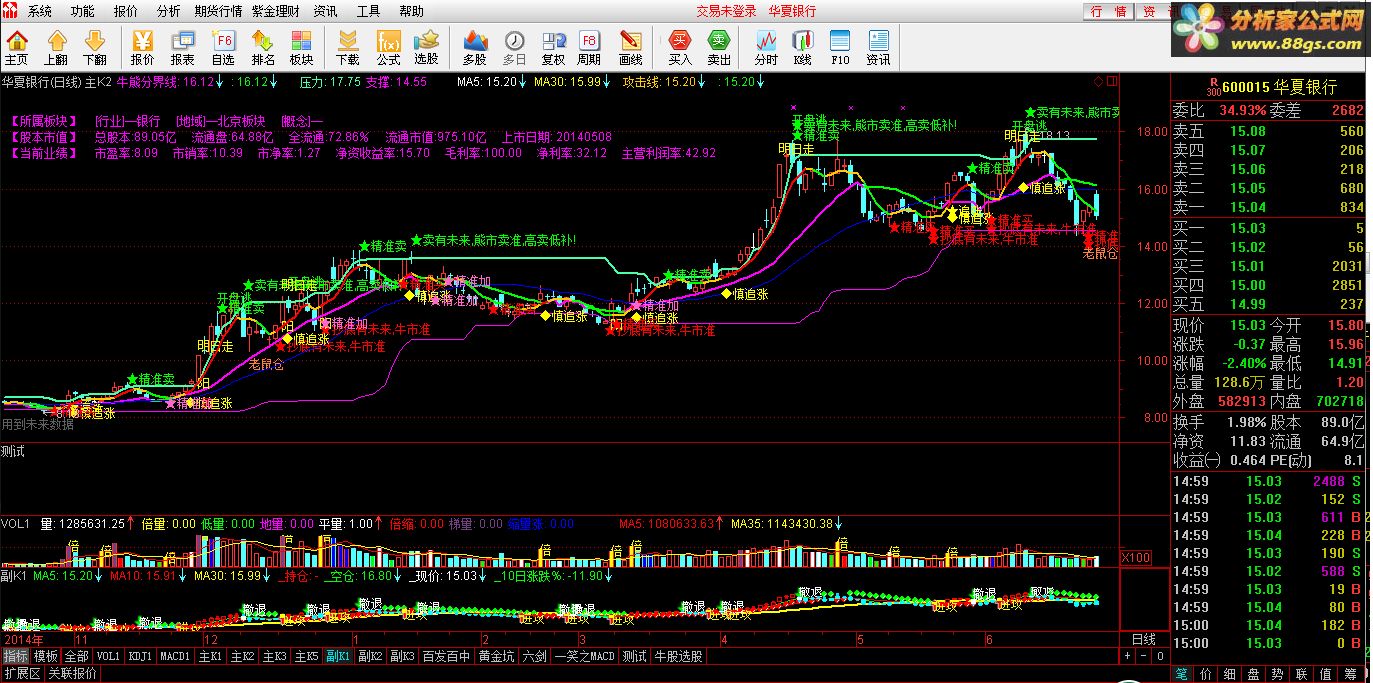Screen dimensions: 1373x683
Task: Select the 主K5 indicator tab
Action: pyautogui.click(x=307, y=657)
